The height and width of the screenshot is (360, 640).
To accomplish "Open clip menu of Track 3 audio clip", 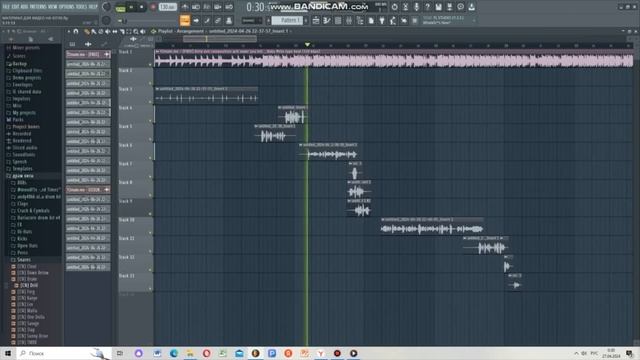I will point(157,89).
